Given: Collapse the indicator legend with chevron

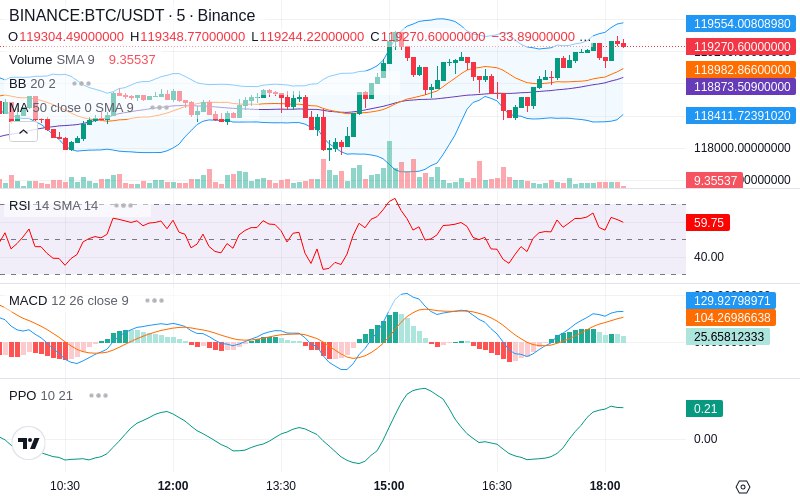Looking at the screenshot, I should click(23, 130).
